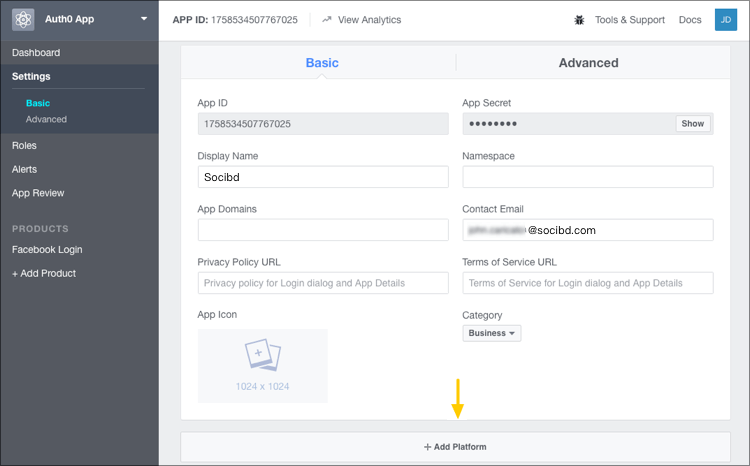Open the Docs link in header
The width and height of the screenshot is (750, 466).
[x=690, y=20]
